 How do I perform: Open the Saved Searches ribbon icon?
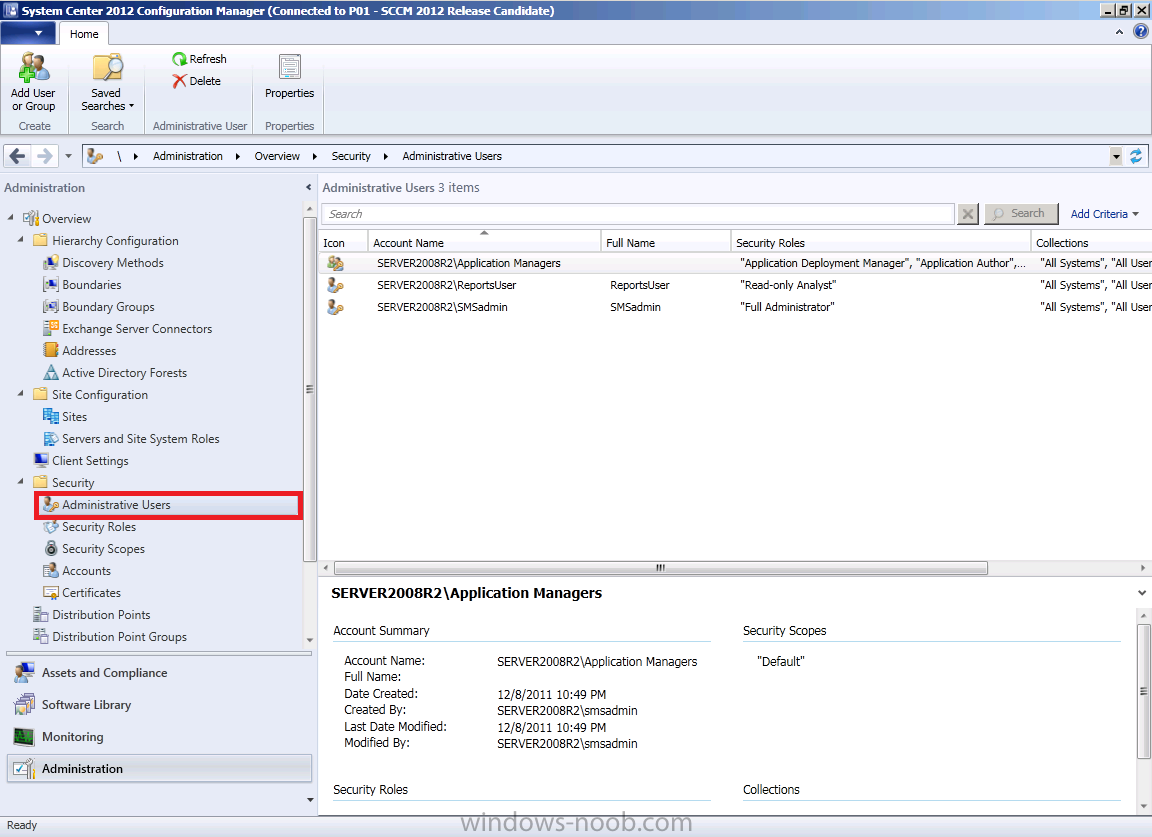[107, 67]
